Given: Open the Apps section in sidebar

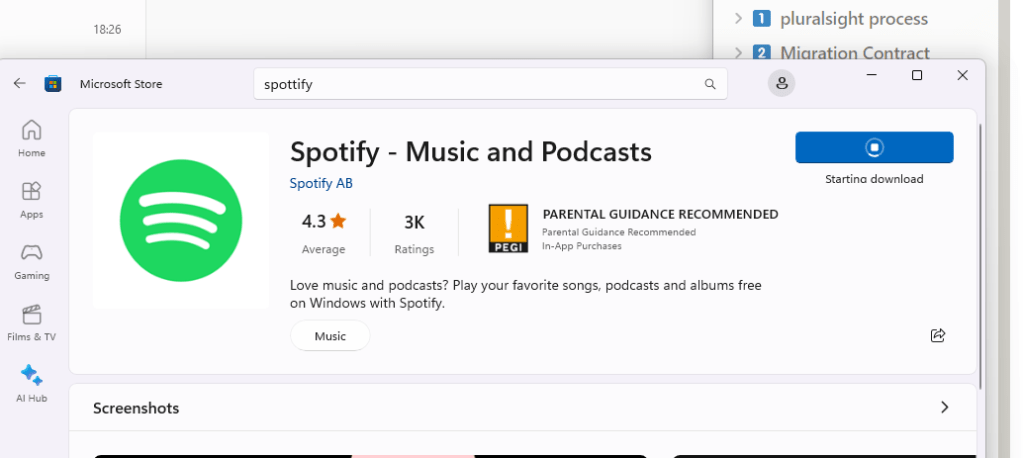Looking at the screenshot, I should click(x=31, y=200).
